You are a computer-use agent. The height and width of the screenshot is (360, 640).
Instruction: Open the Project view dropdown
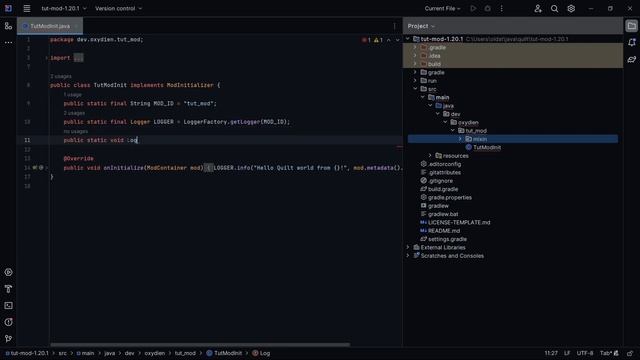pyautogui.click(x=421, y=26)
